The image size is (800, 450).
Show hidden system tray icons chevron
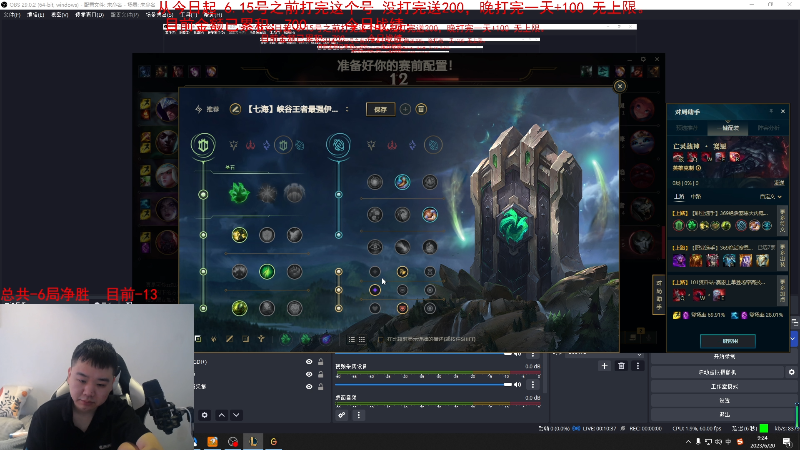[x=688, y=441]
